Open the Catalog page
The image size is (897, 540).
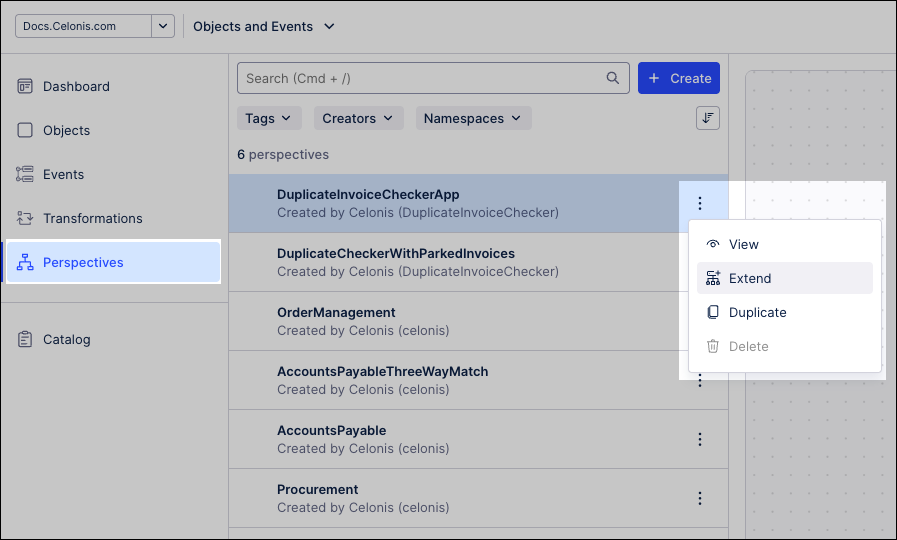(66, 340)
